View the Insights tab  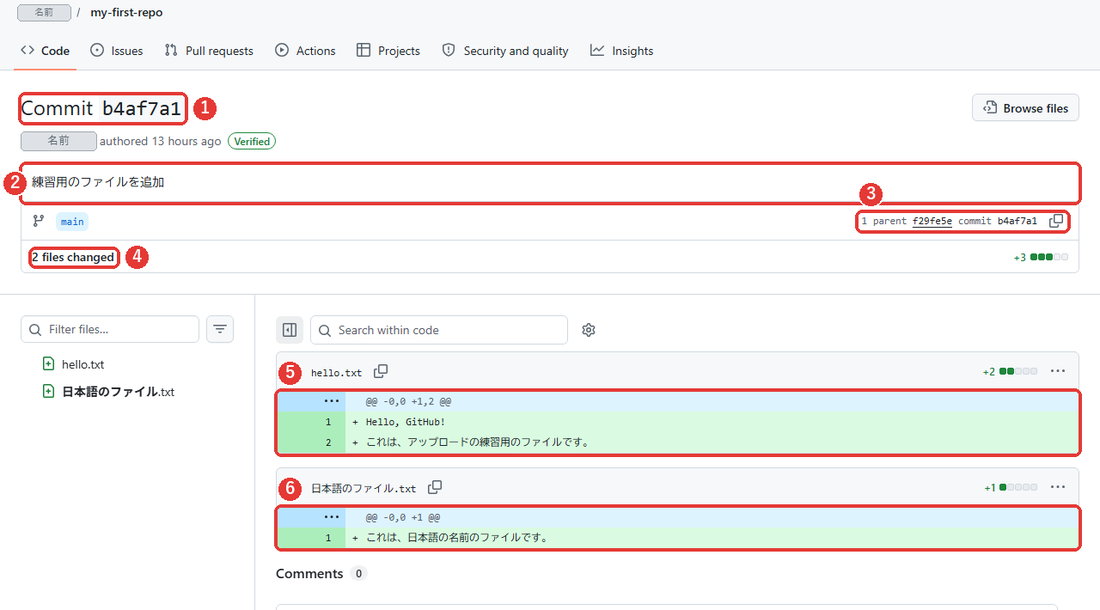(622, 50)
